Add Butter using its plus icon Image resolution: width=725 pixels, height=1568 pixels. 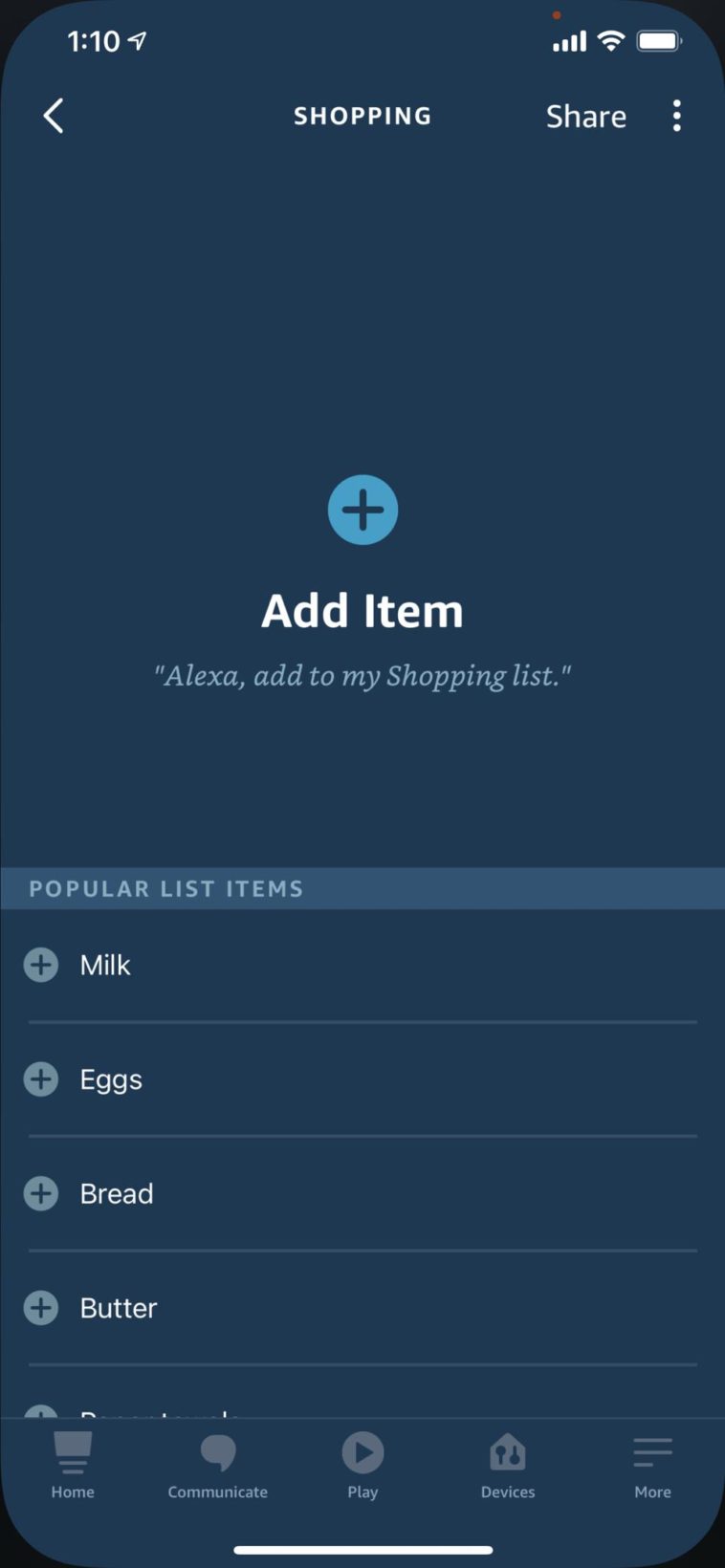click(x=41, y=1308)
